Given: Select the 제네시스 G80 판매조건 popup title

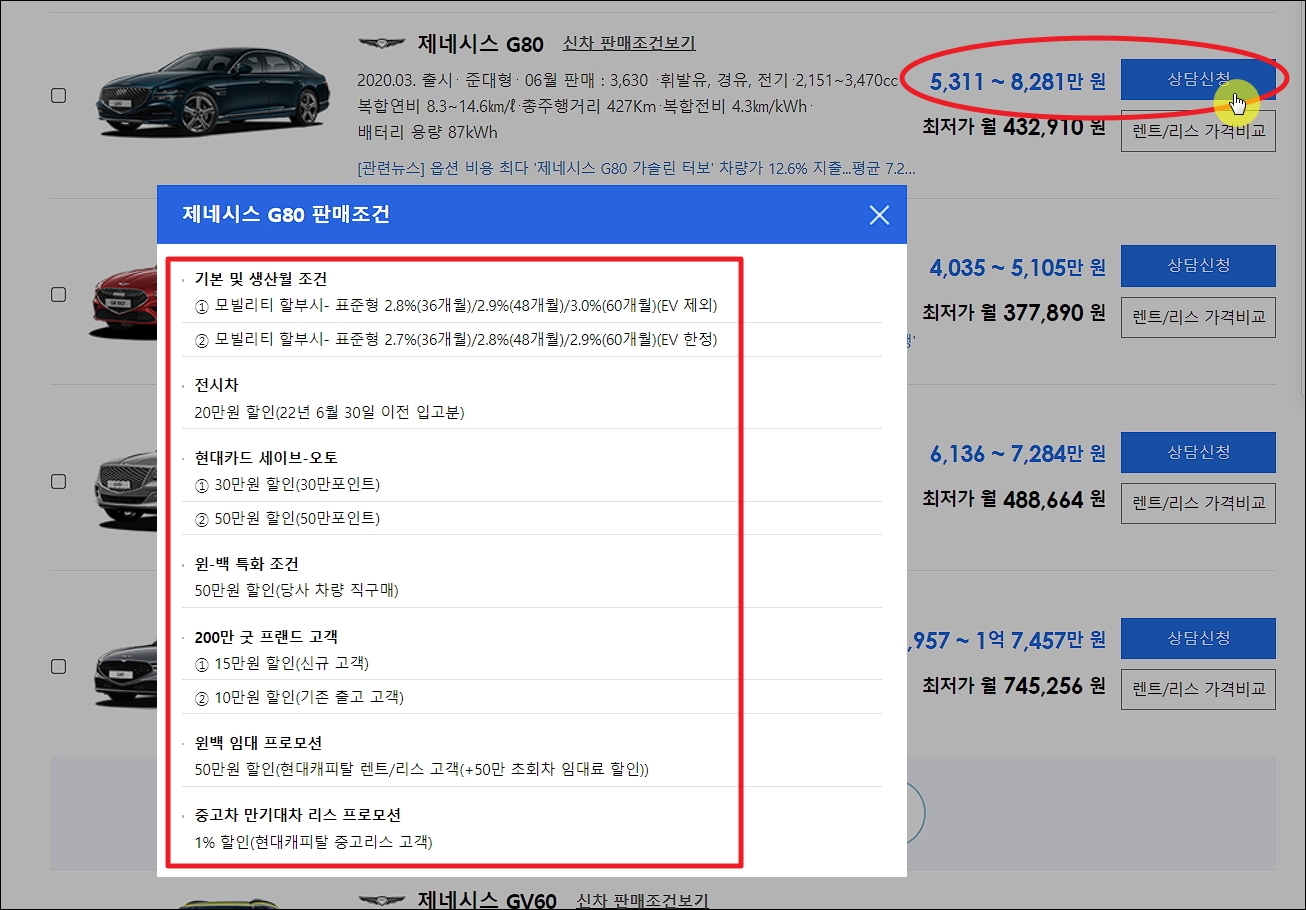Looking at the screenshot, I should coord(286,214).
